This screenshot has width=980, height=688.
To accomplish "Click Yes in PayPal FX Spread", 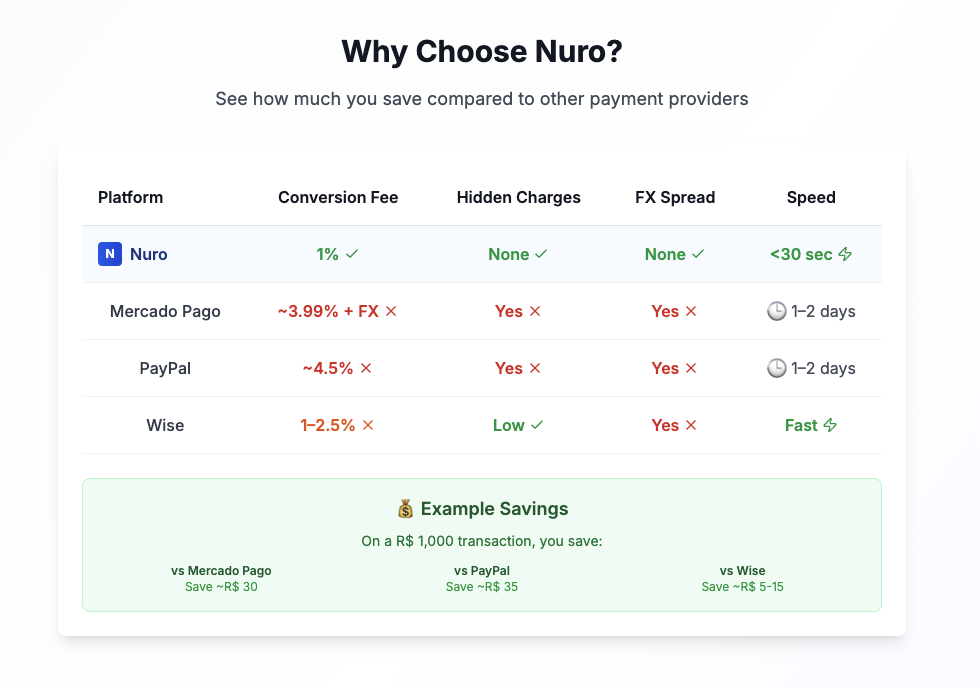I will (665, 367).
